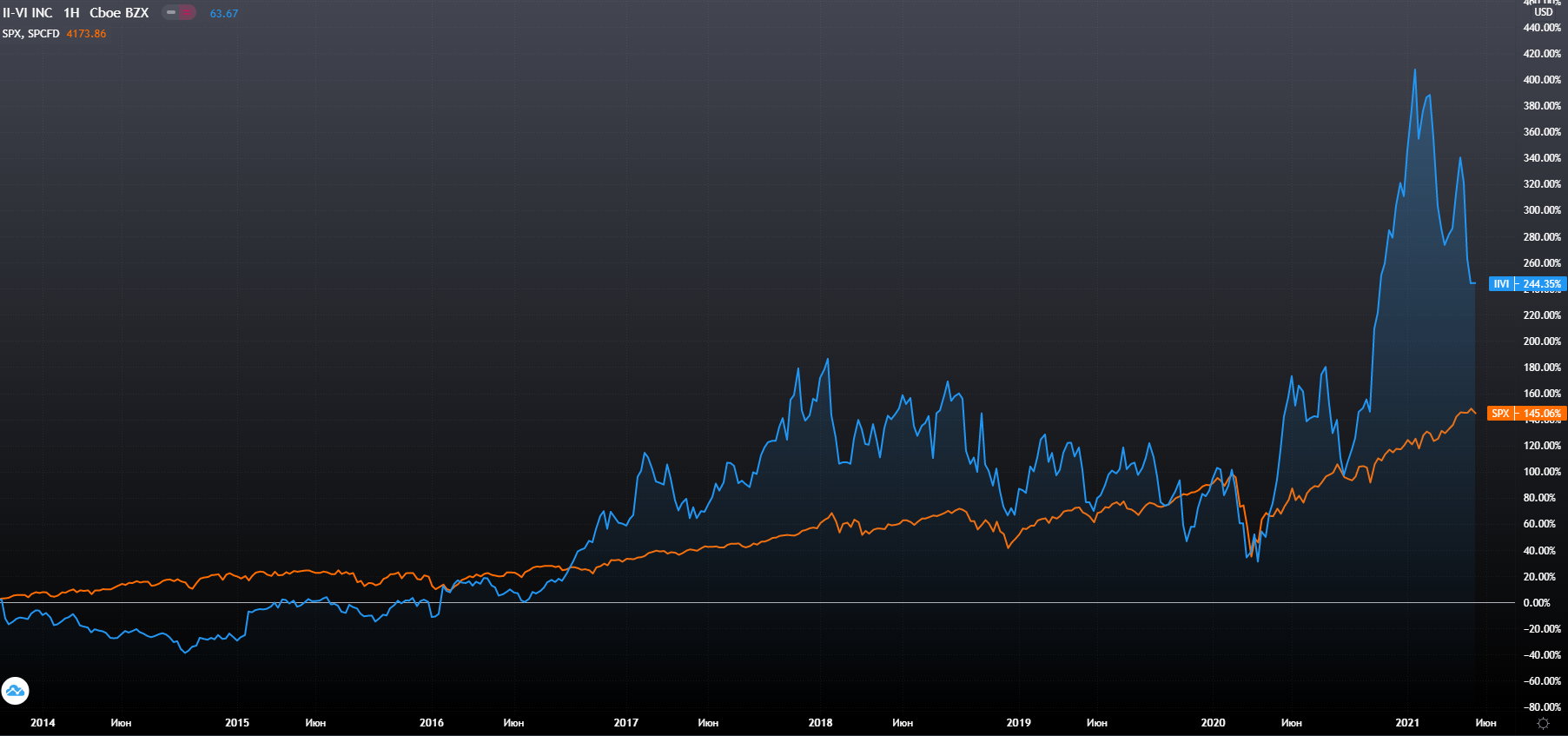Image resolution: width=1568 pixels, height=736 pixels.
Task: Click the 160.00% price scale label
Action: [1542, 394]
